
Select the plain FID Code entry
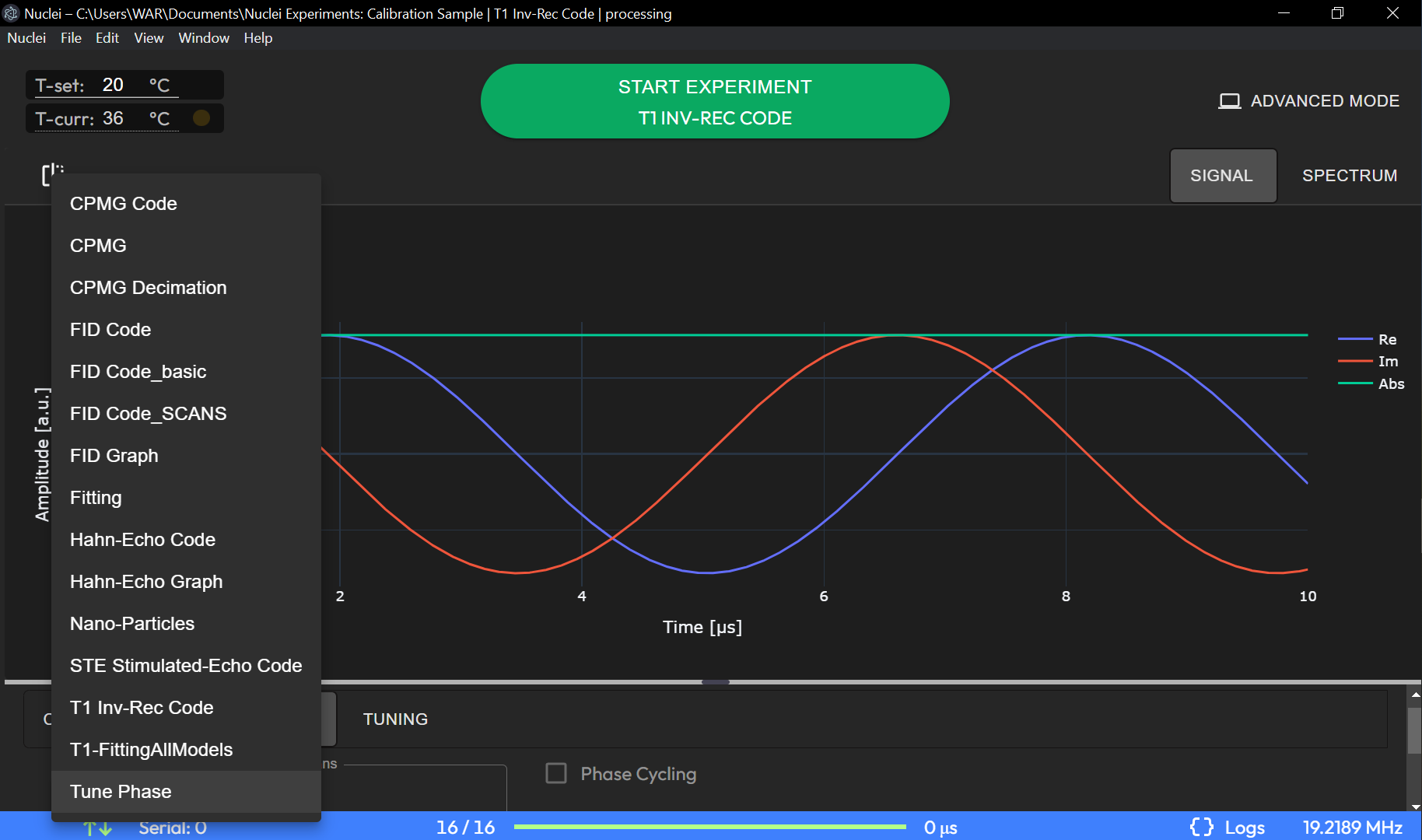pos(186,330)
